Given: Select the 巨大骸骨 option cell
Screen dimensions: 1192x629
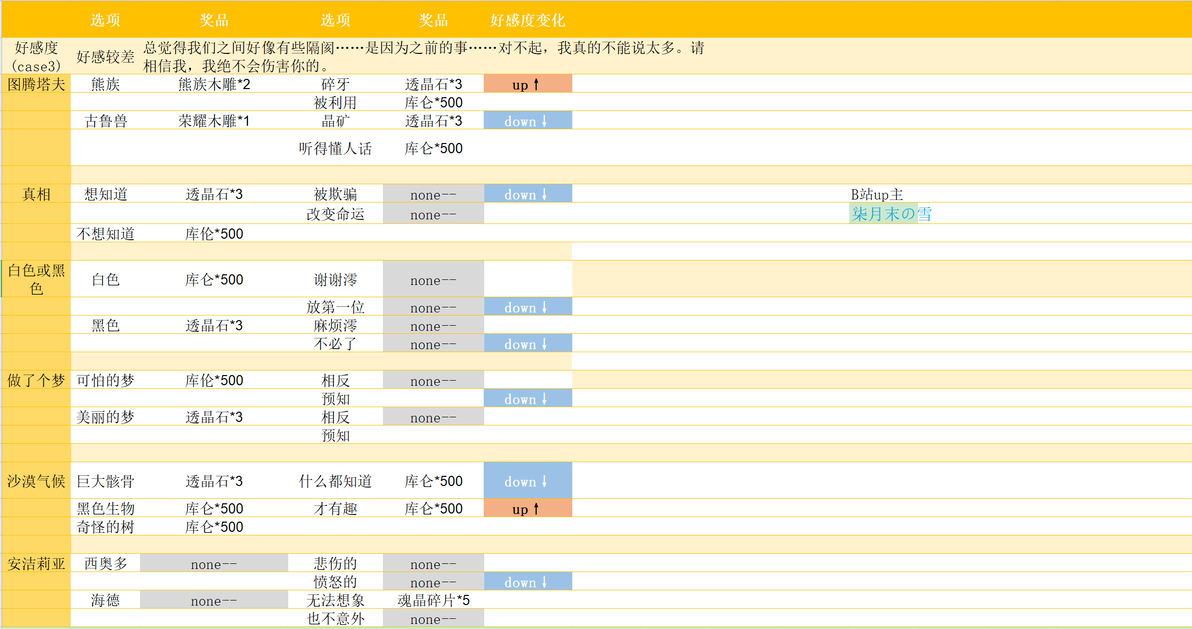Looking at the screenshot, I should pyautogui.click(x=106, y=481).
